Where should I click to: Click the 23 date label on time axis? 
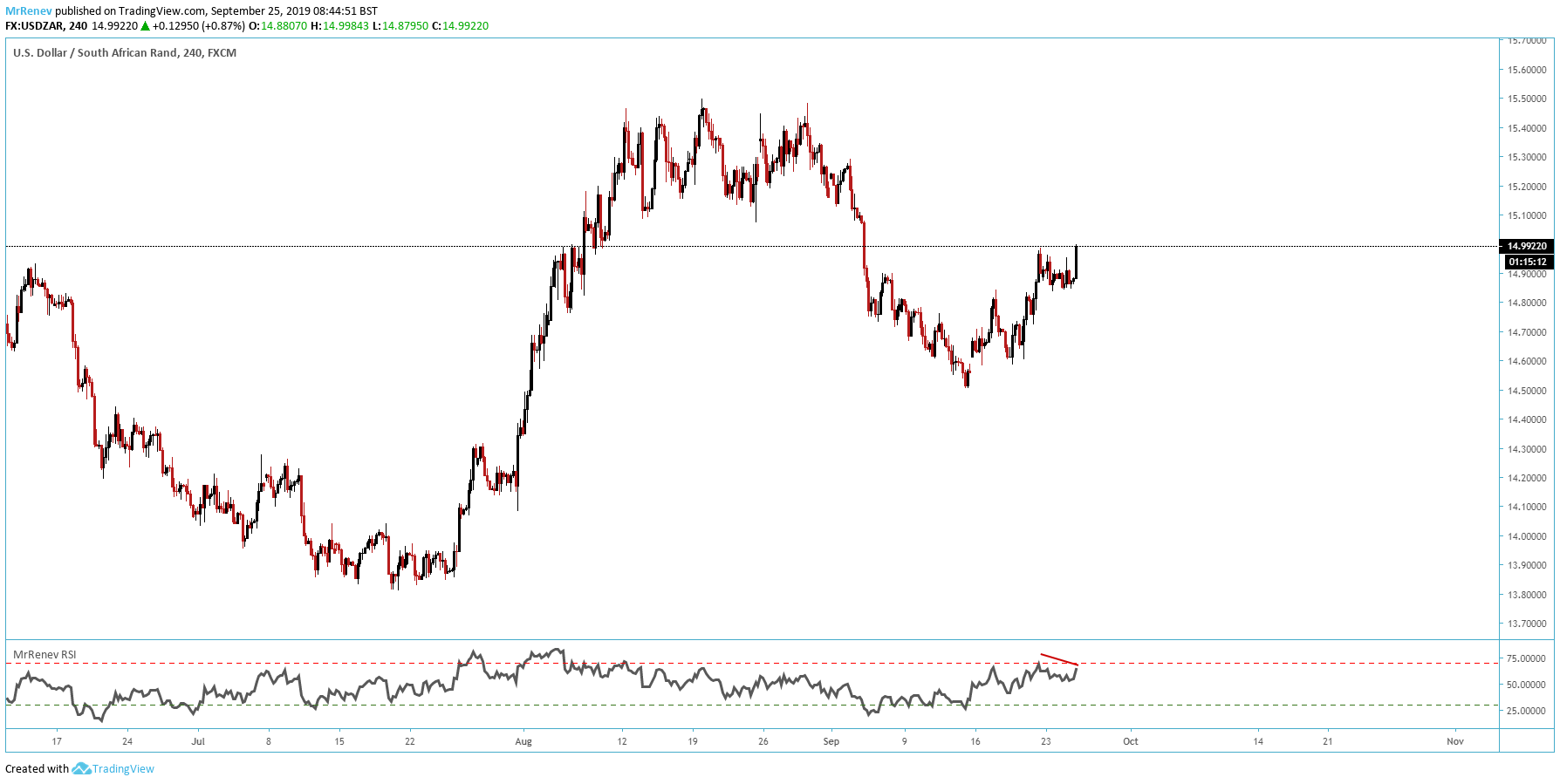point(1046,741)
